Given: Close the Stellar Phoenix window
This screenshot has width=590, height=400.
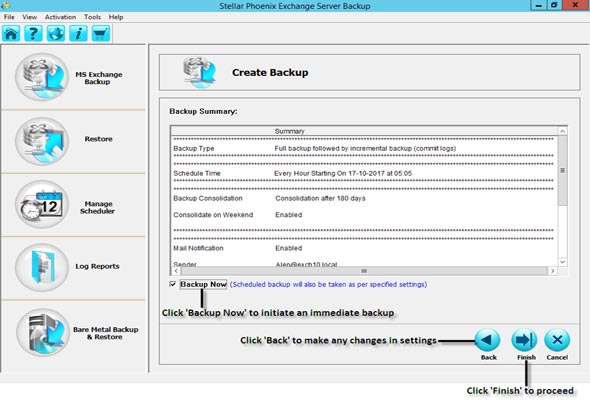Looking at the screenshot, I should pyautogui.click(x=575, y=5).
